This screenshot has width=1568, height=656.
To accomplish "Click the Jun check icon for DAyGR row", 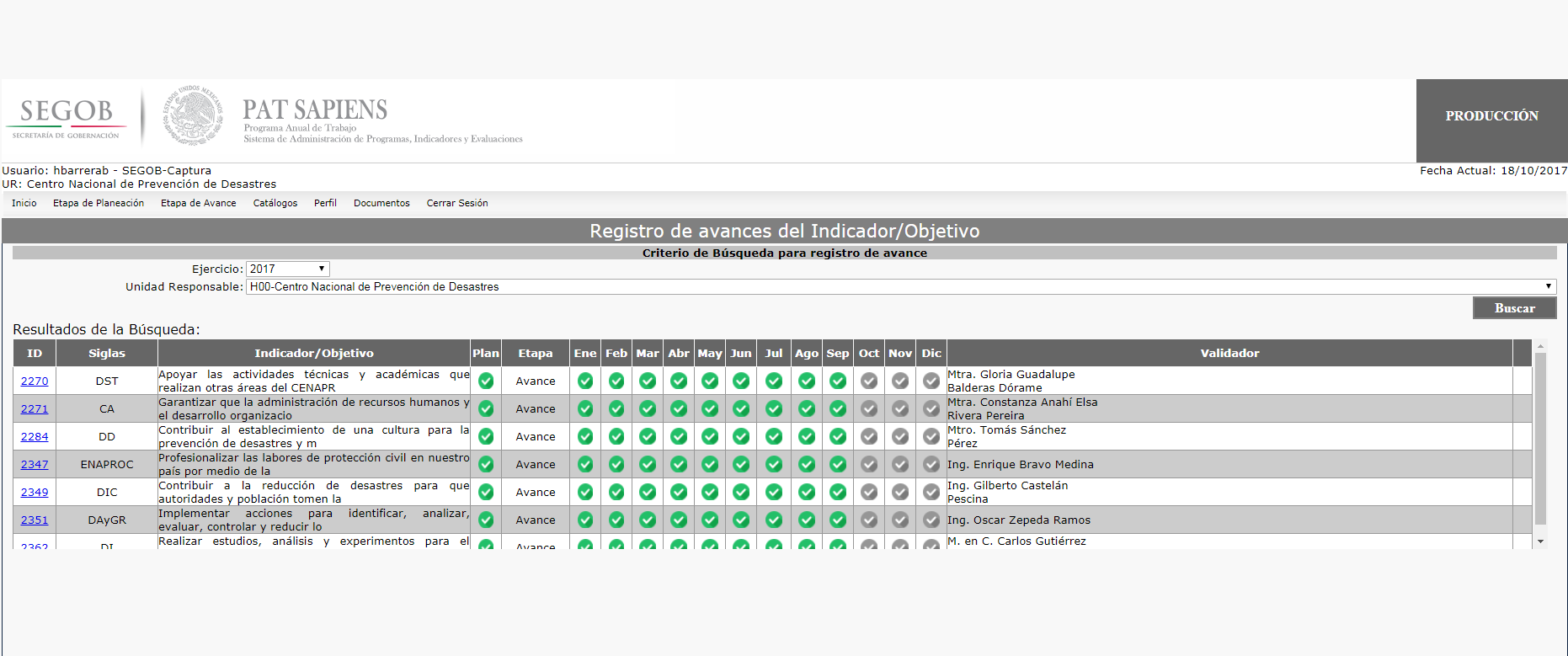I will (x=741, y=520).
